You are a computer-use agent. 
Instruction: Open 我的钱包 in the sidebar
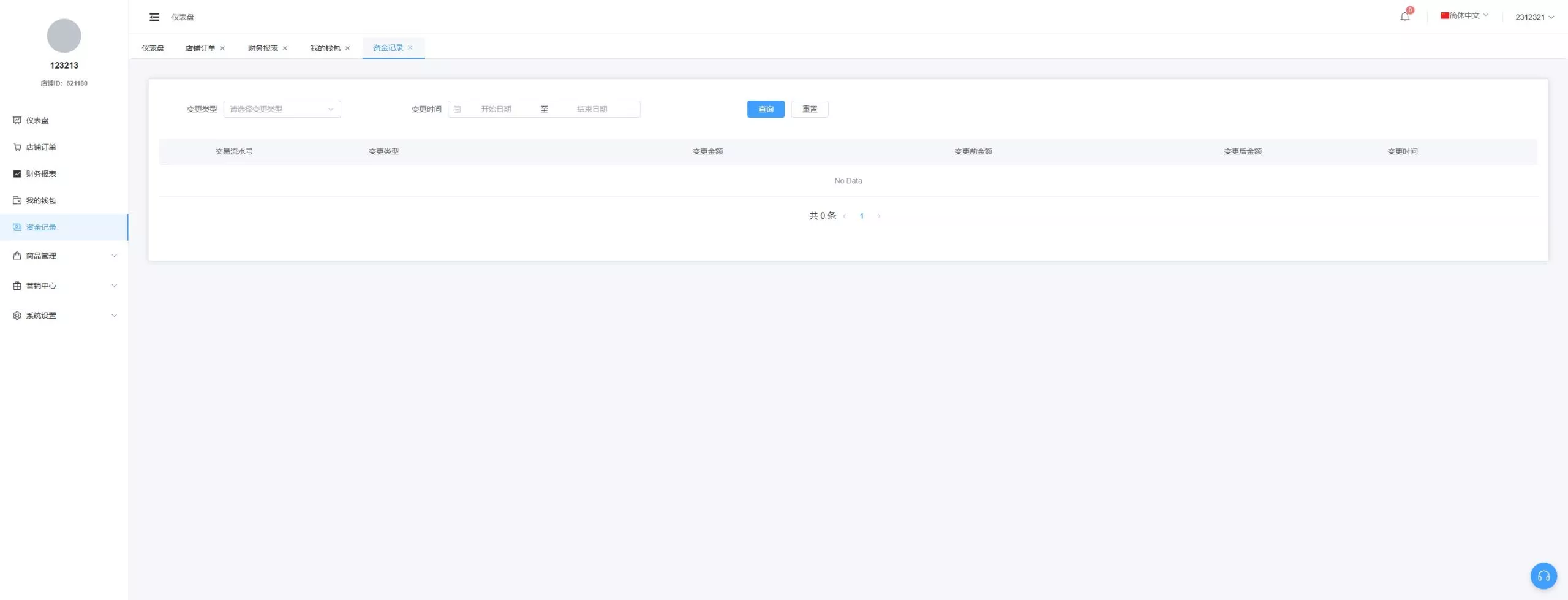pyautogui.click(x=41, y=200)
